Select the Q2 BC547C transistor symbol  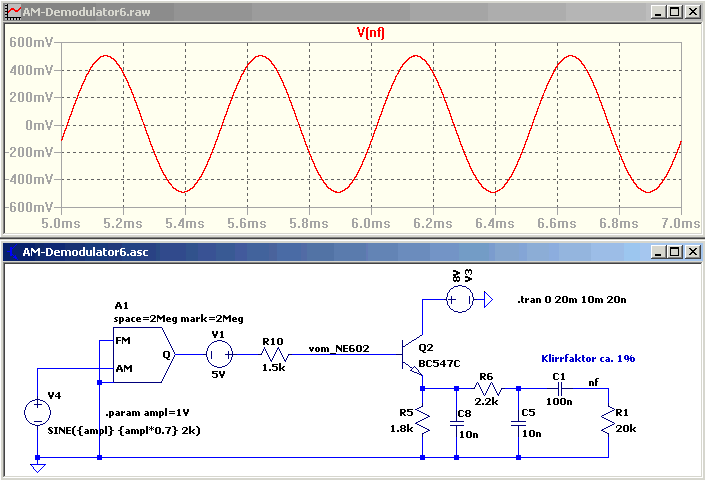pos(411,355)
